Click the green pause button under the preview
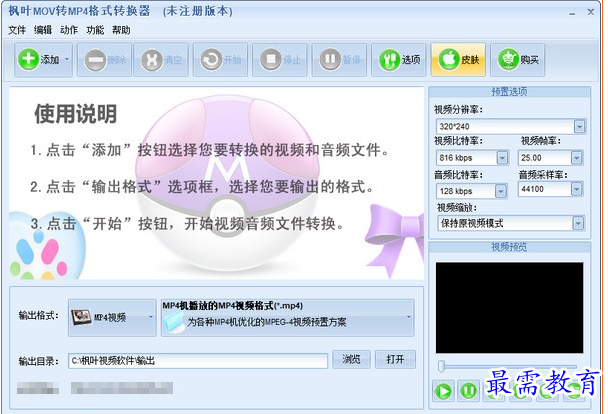This screenshot has width=608, height=414. (x=468, y=390)
